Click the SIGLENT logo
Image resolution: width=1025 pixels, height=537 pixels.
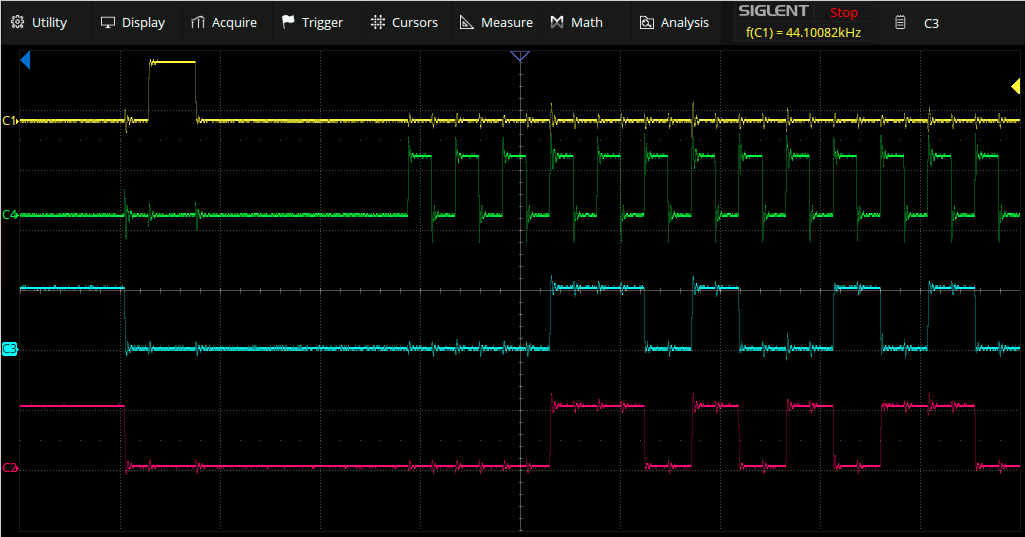[x=773, y=12]
